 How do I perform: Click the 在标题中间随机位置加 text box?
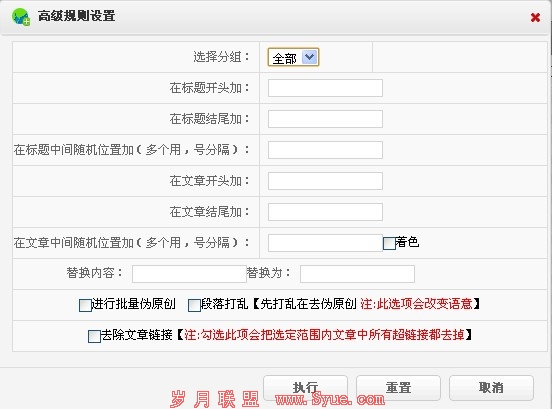(x=325, y=150)
